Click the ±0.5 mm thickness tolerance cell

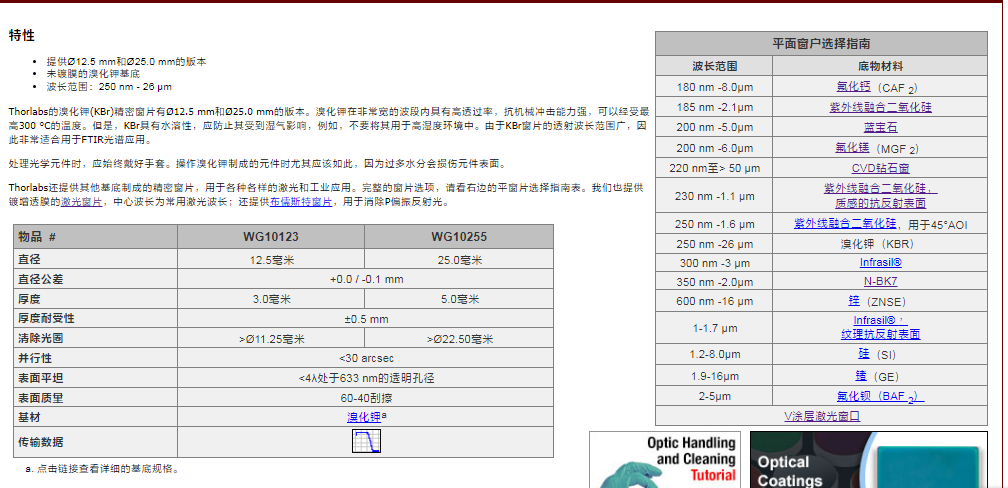(x=365, y=319)
